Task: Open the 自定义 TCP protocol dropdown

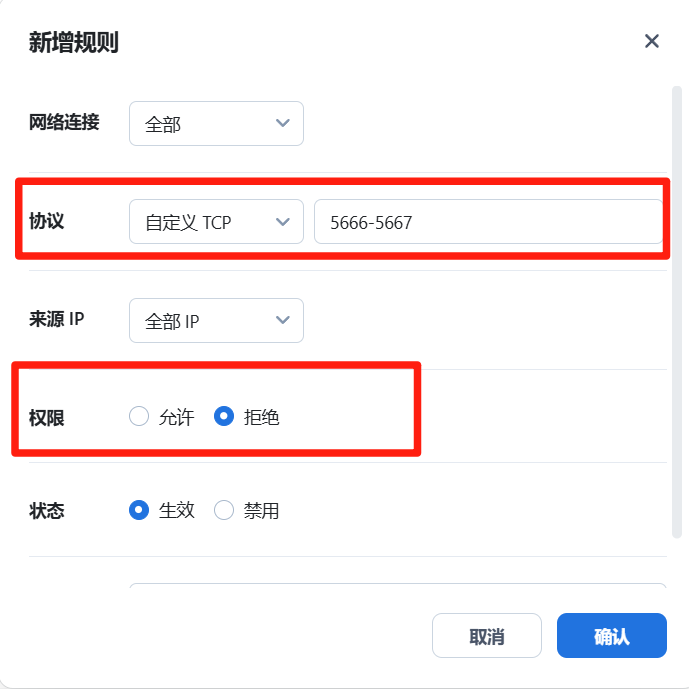Action: (x=216, y=221)
